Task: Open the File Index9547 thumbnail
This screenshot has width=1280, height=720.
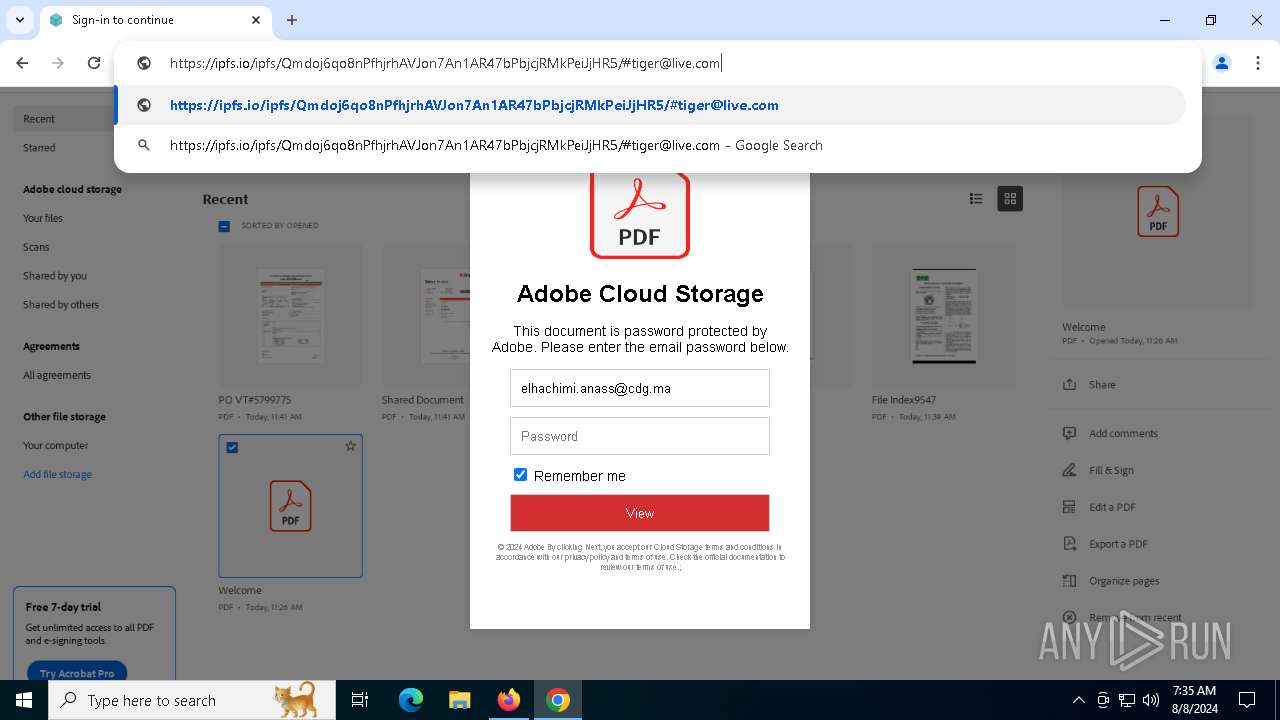Action: 943,315
